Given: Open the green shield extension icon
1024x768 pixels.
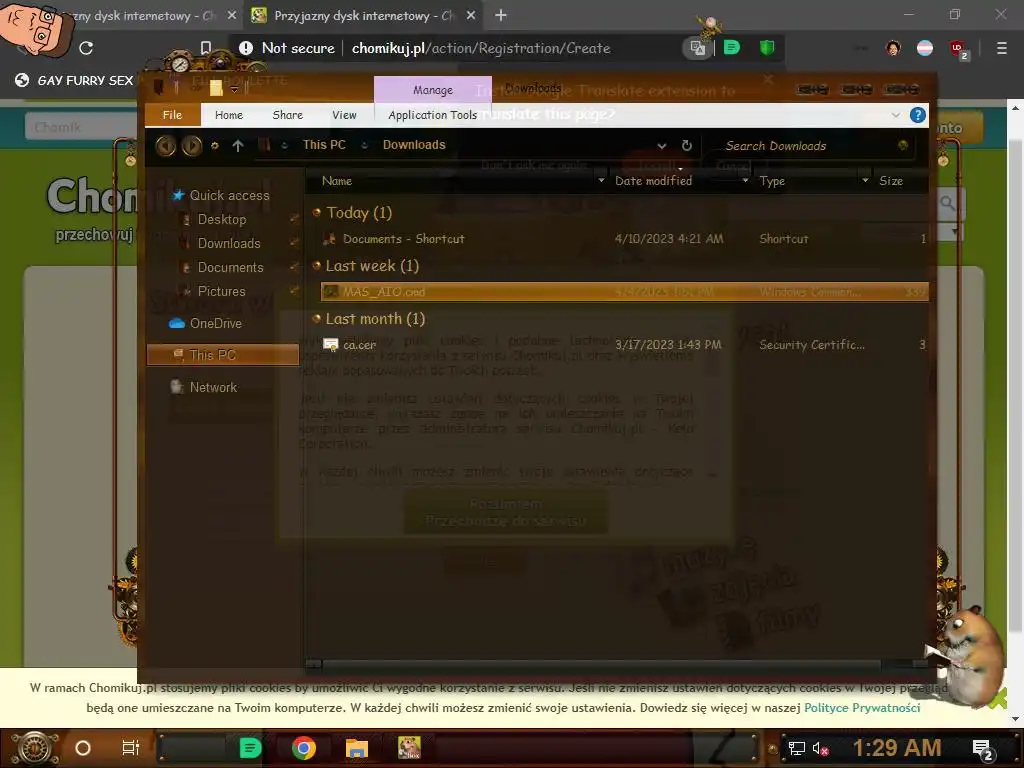Looking at the screenshot, I should [x=767, y=48].
